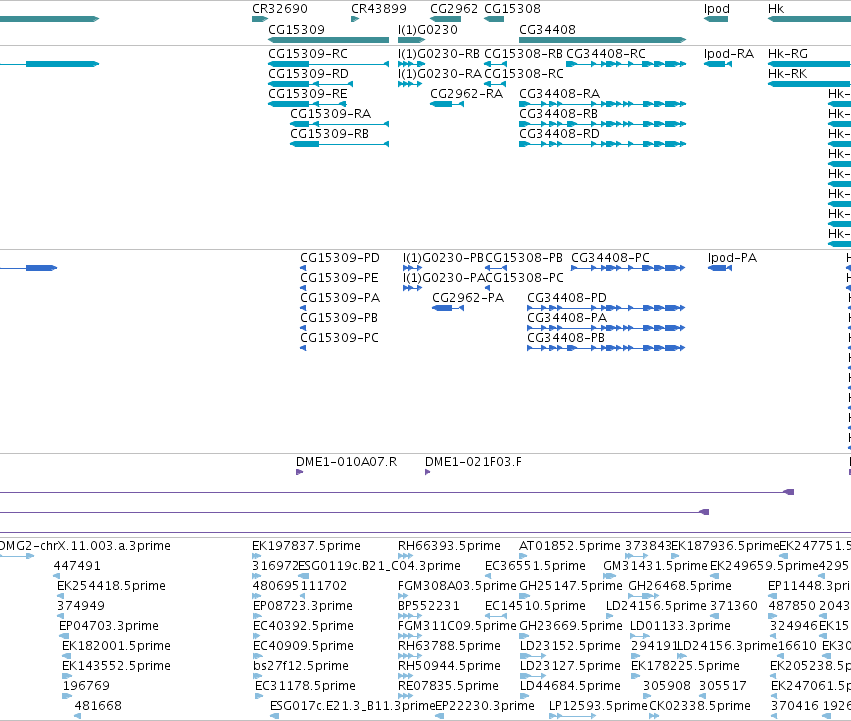The image size is (851, 721).
Task: Click the RH63788.5prime EST label
Action: coord(449,646)
